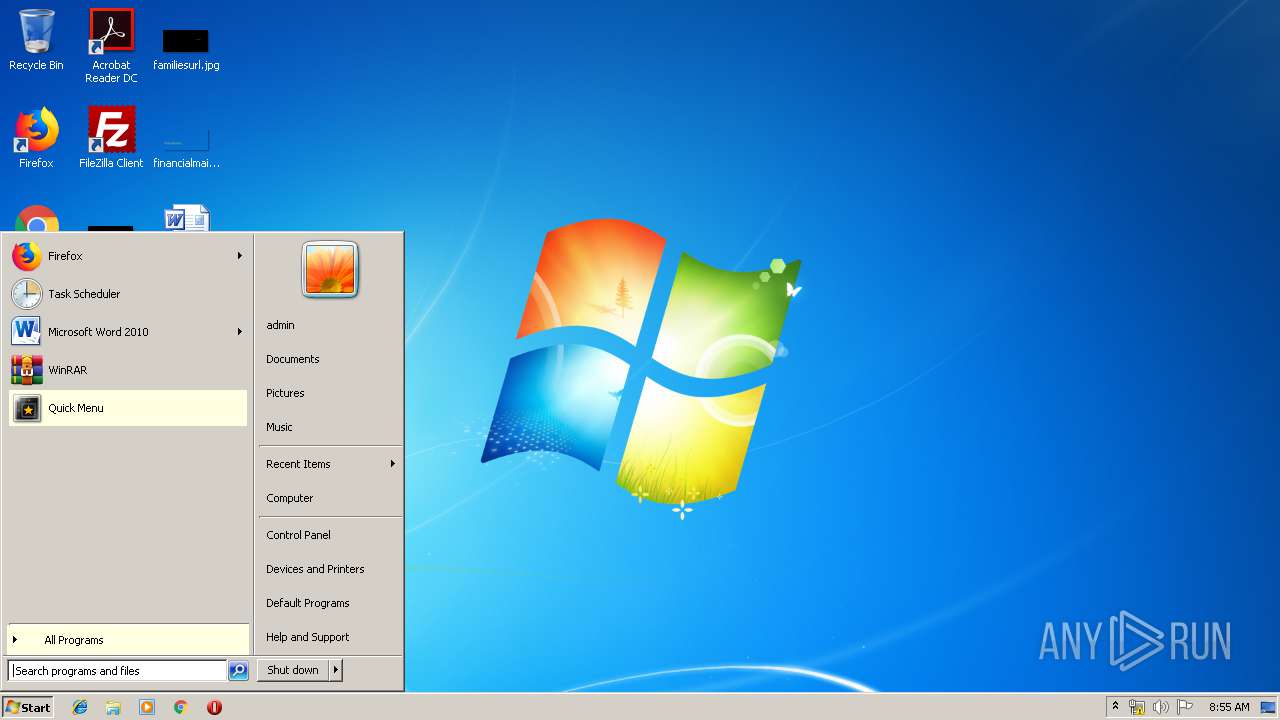This screenshot has height=720, width=1280.
Task: Open the Action Center flag icon
Action: [x=1185, y=707]
